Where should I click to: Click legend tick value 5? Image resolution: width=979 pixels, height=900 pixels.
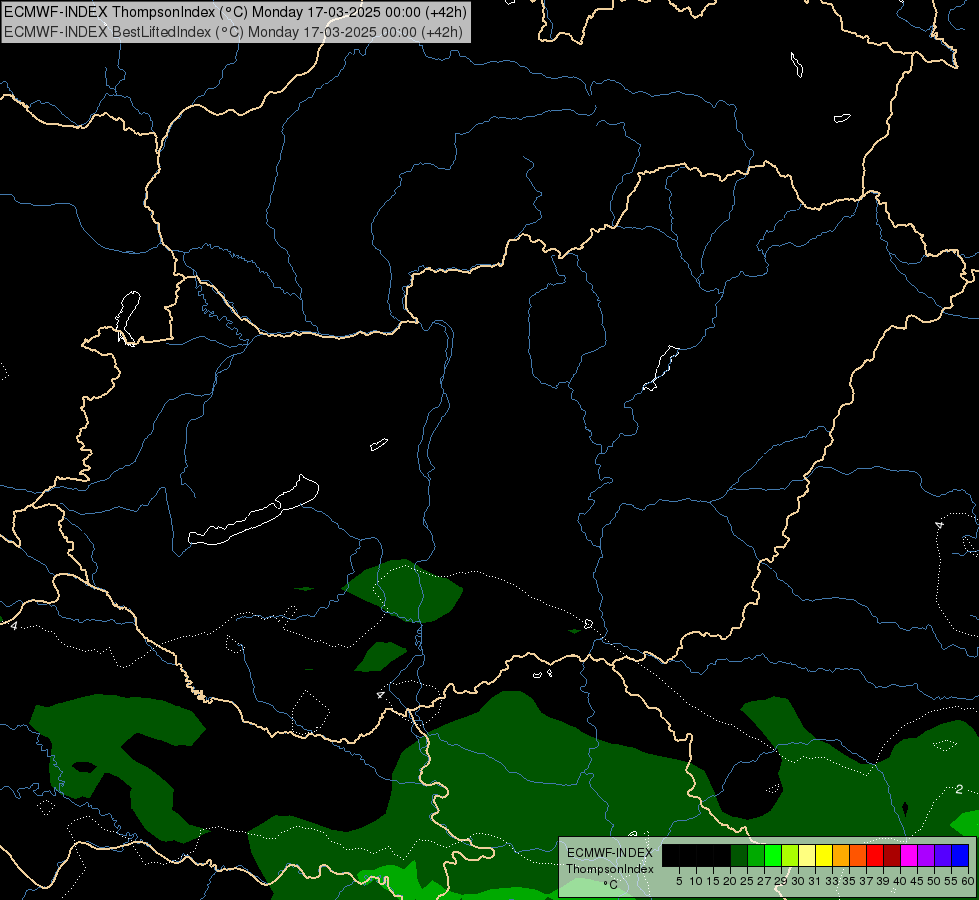tap(679, 881)
